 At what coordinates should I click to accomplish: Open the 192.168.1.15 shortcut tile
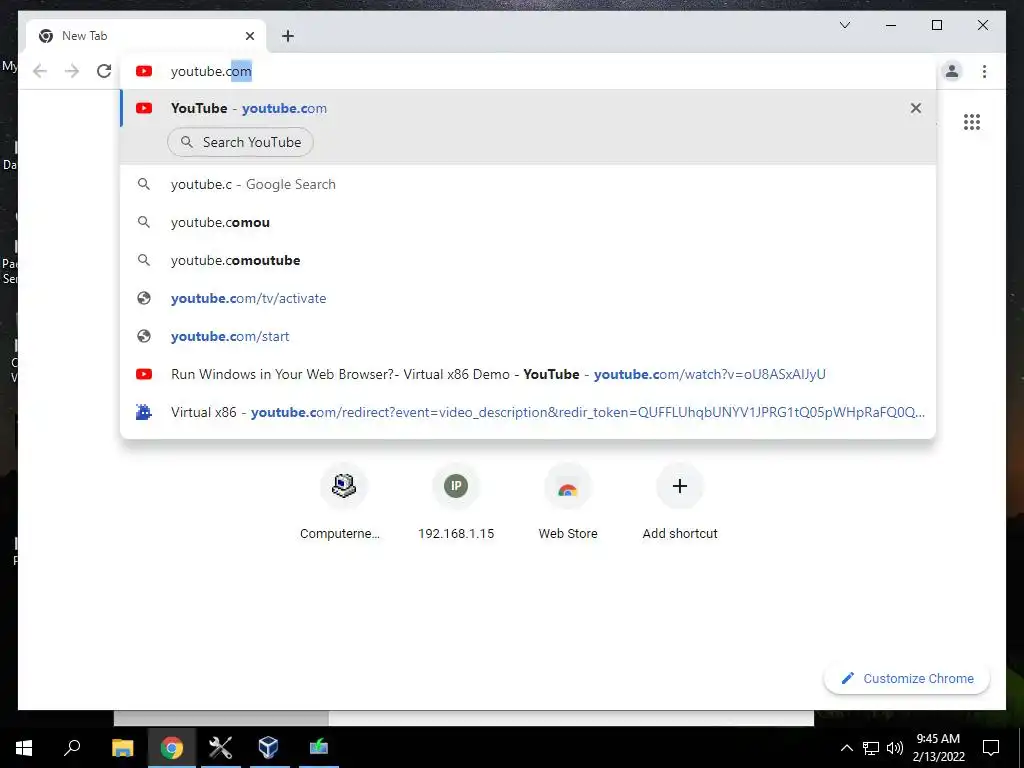tap(456, 503)
